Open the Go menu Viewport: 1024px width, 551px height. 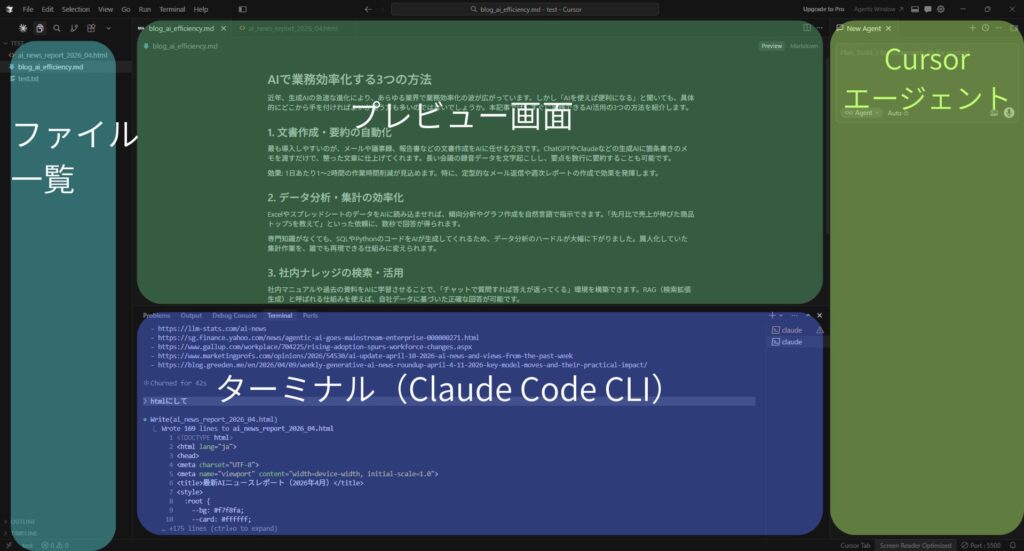coord(126,9)
